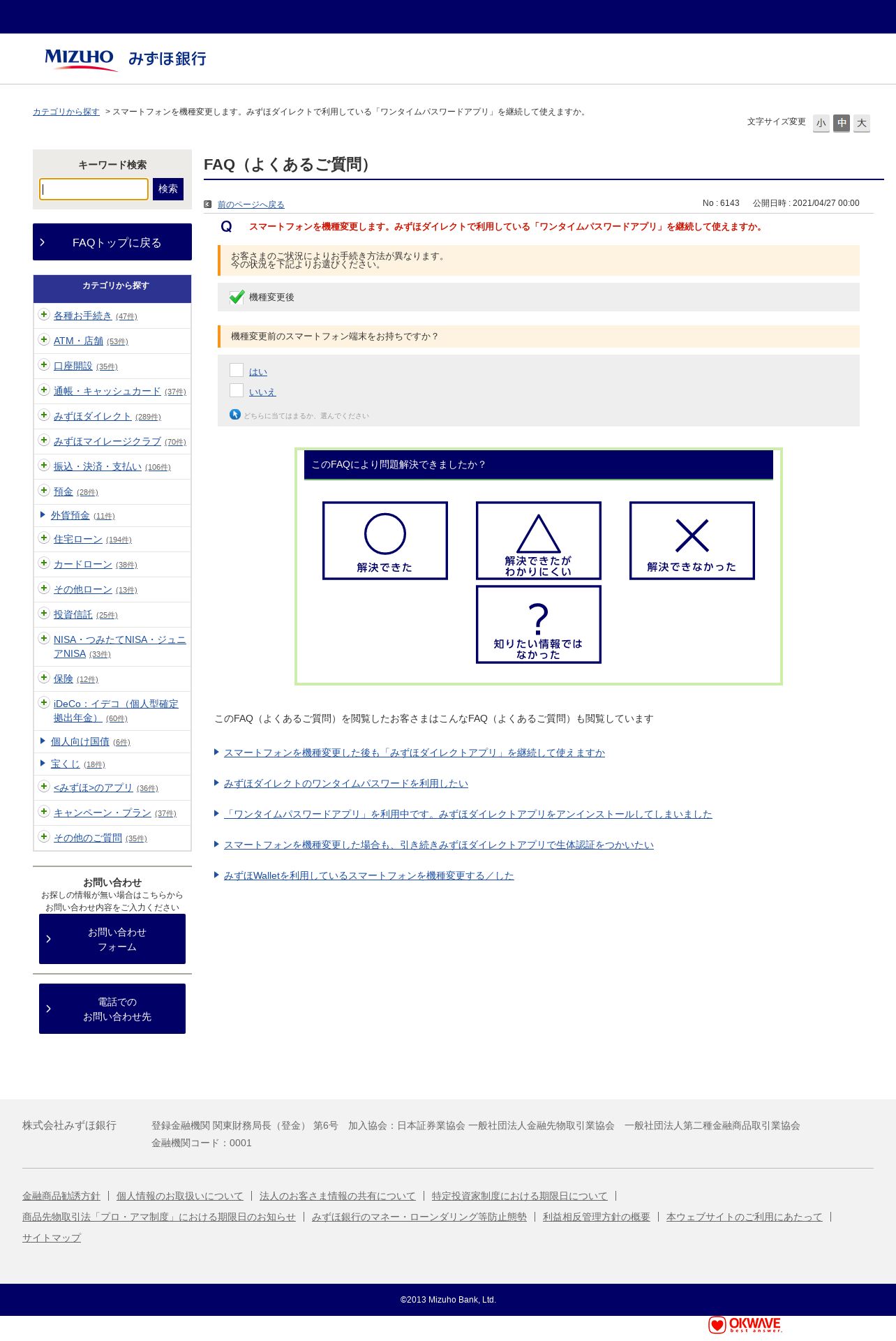Screen dimensions: 896x1341
Task: Click plus icon next to <みずほ>のアプリ
Action: tap(44, 787)
